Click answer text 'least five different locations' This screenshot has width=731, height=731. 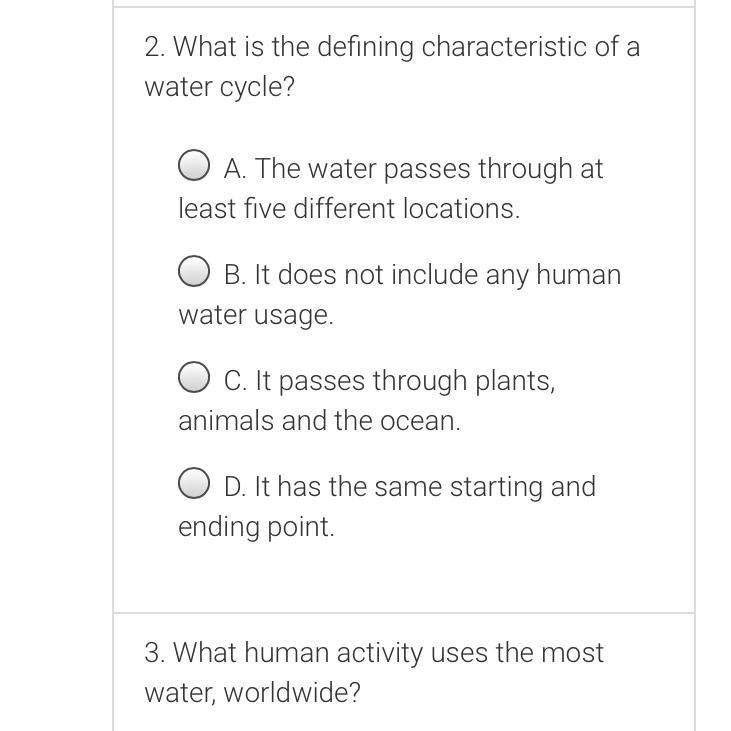(x=348, y=209)
